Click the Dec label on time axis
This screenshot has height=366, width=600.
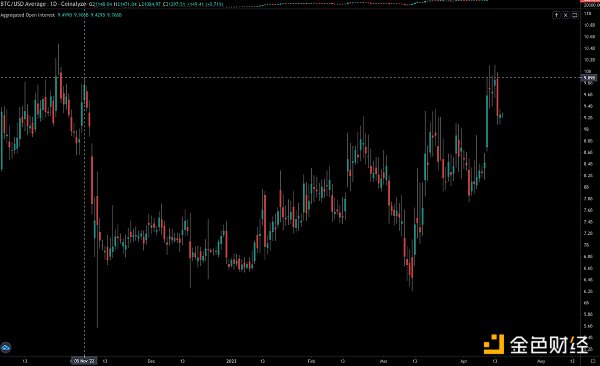[x=151, y=361]
